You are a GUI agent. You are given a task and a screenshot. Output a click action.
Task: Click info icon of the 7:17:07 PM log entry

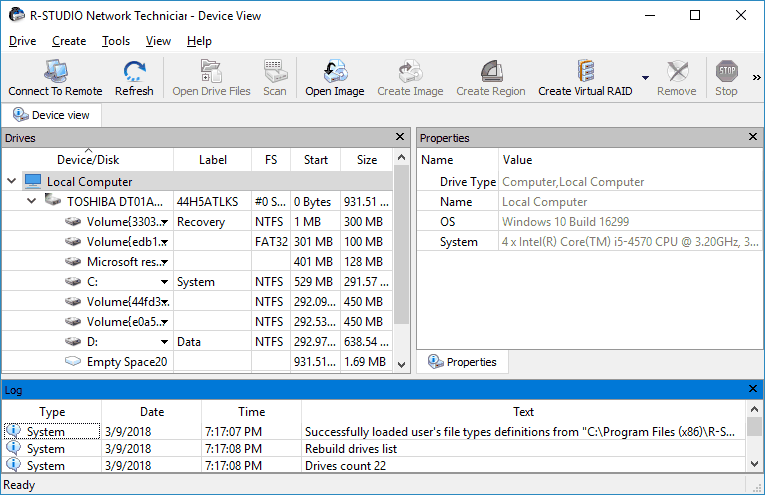pyautogui.click(x=13, y=431)
